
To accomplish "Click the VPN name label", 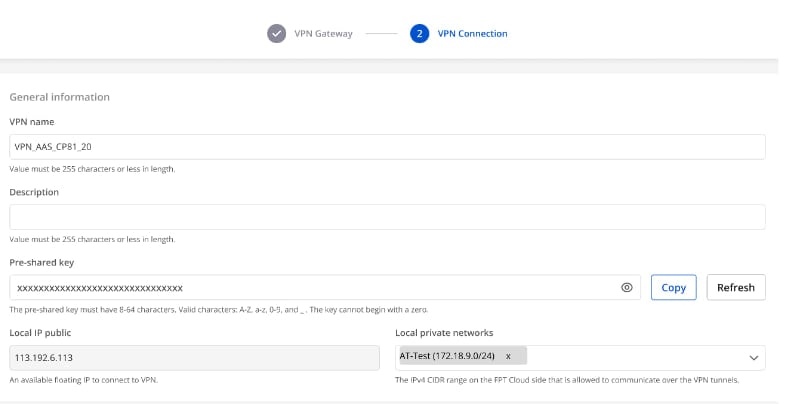I will click(32, 122).
